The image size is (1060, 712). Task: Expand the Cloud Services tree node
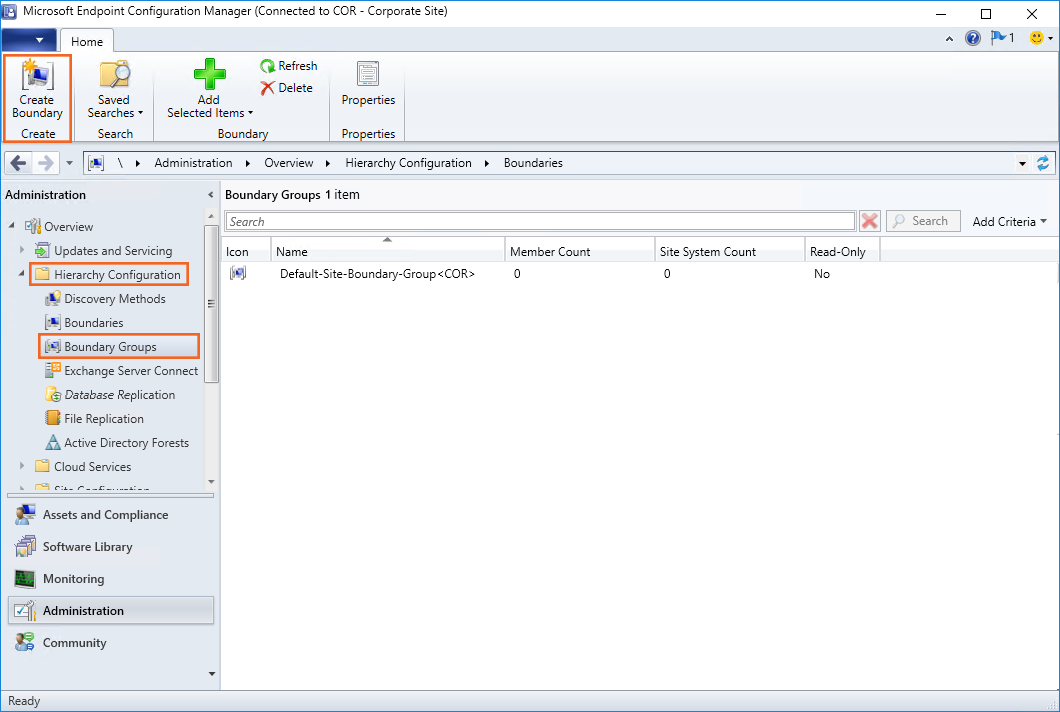[23, 466]
